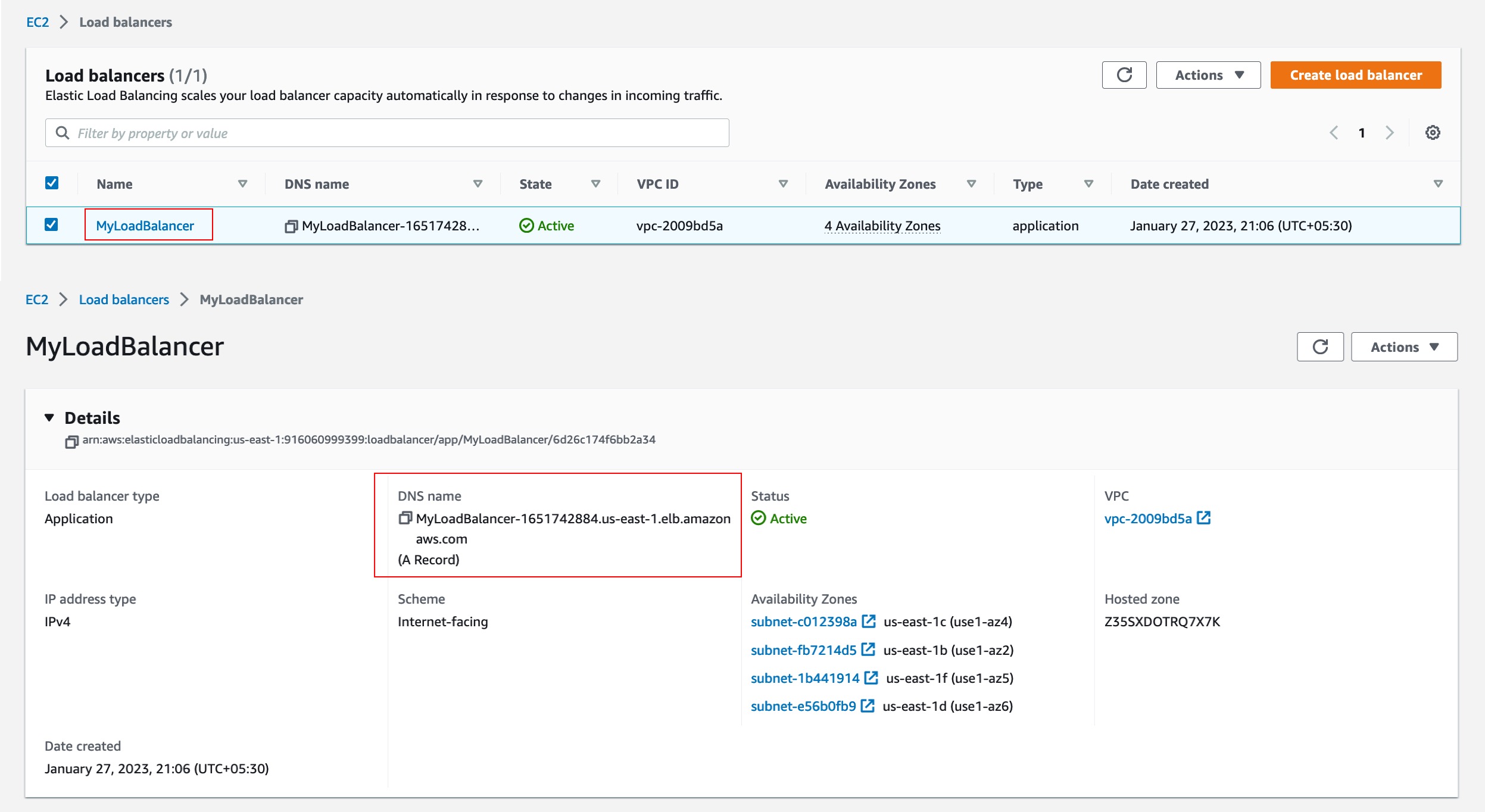
Task: Select page number 1 in pagination
Action: [1362, 133]
